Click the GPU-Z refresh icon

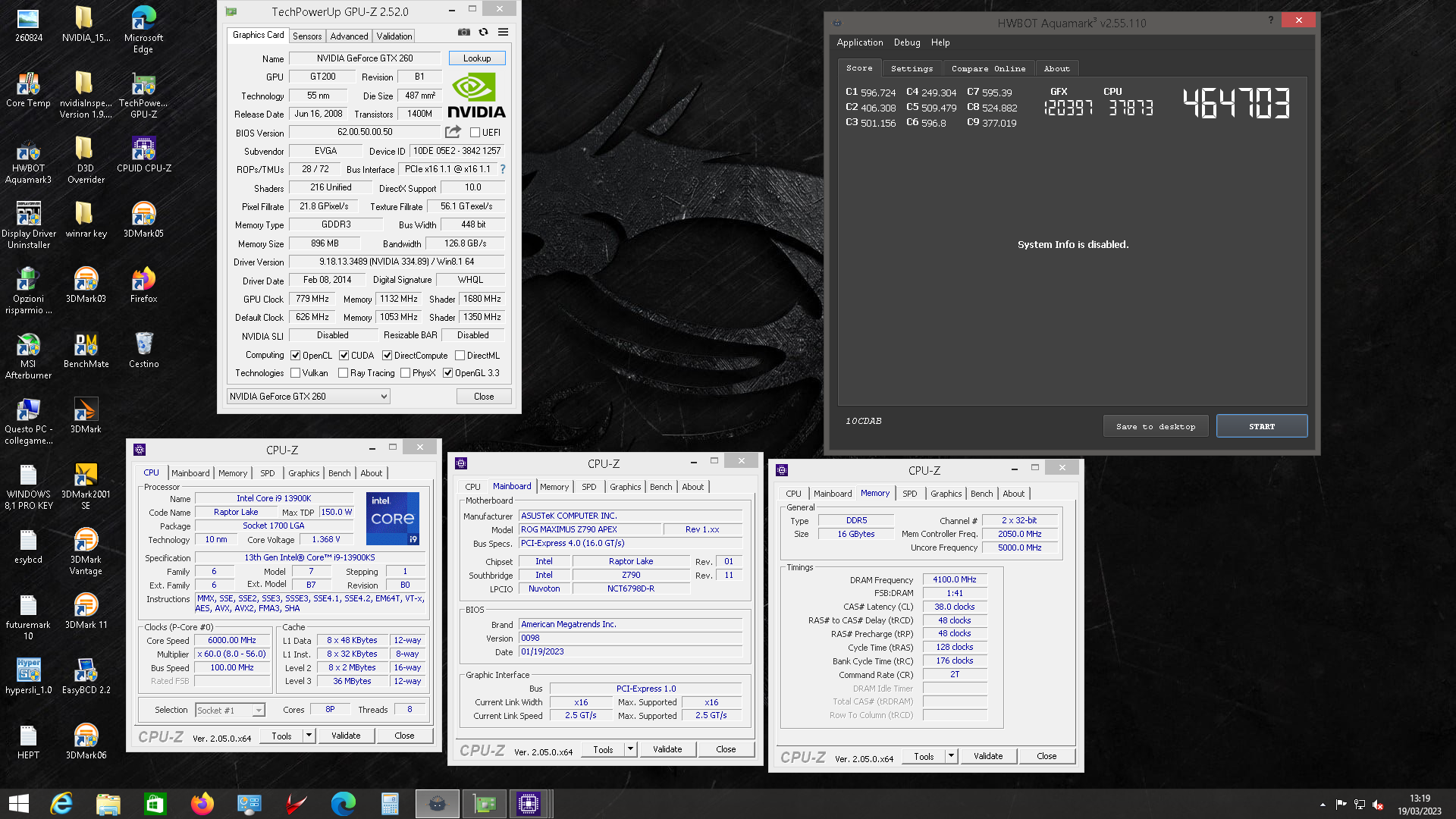coord(483,33)
